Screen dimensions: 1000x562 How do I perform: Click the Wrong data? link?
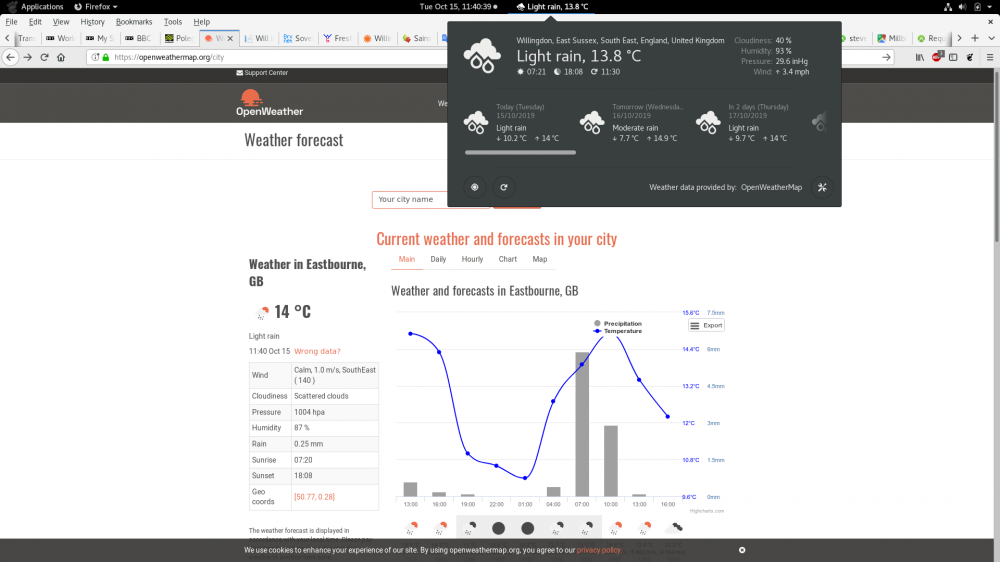click(317, 351)
